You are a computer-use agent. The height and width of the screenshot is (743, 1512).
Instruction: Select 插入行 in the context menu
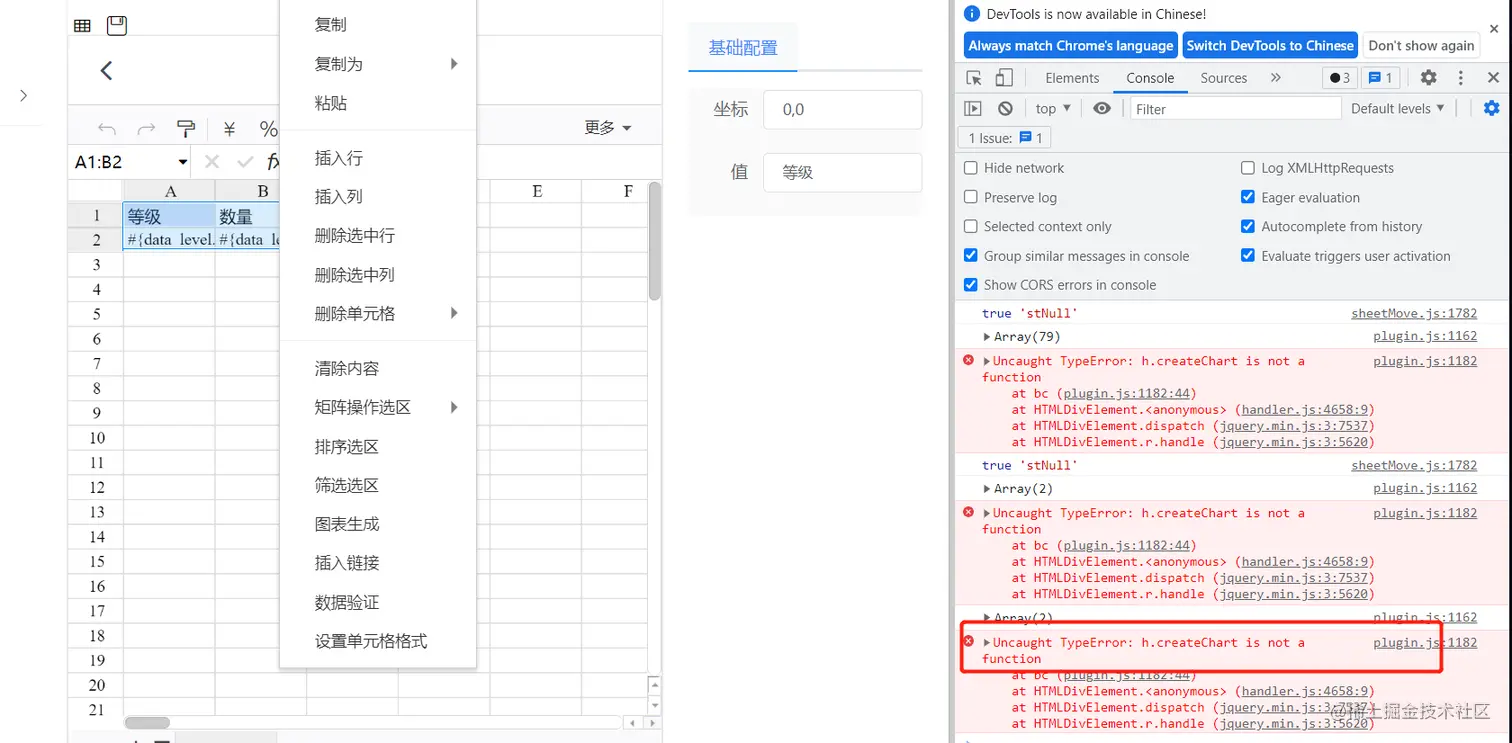point(378,158)
